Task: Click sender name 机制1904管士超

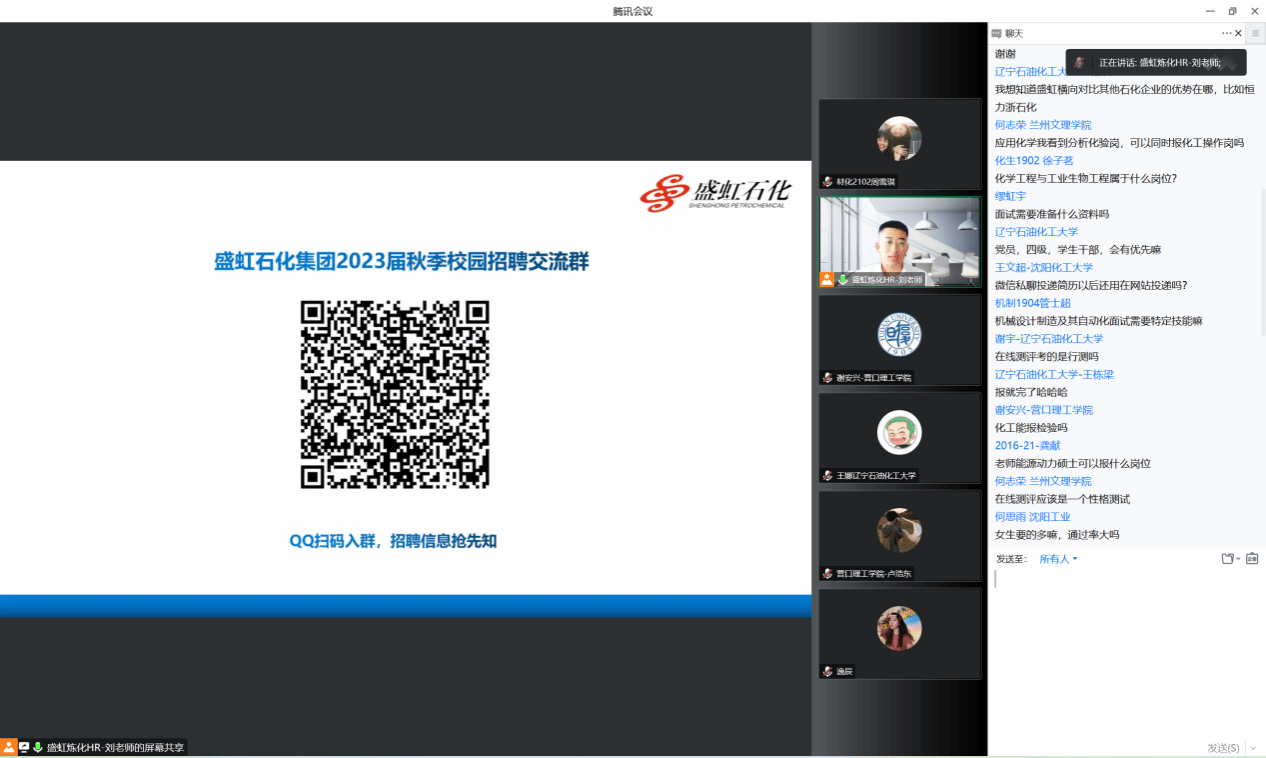Action: point(1033,303)
